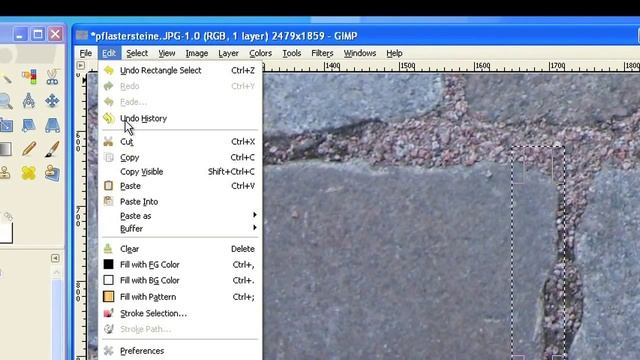Select the Select by Color tool
This screenshot has height=360, width=640.
29,76
